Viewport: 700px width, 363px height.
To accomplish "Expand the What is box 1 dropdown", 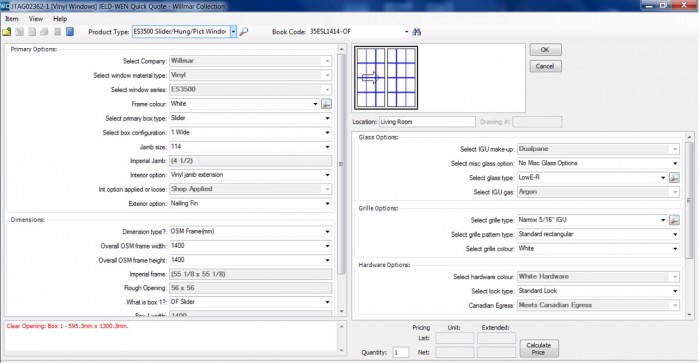I will [327, 302].
